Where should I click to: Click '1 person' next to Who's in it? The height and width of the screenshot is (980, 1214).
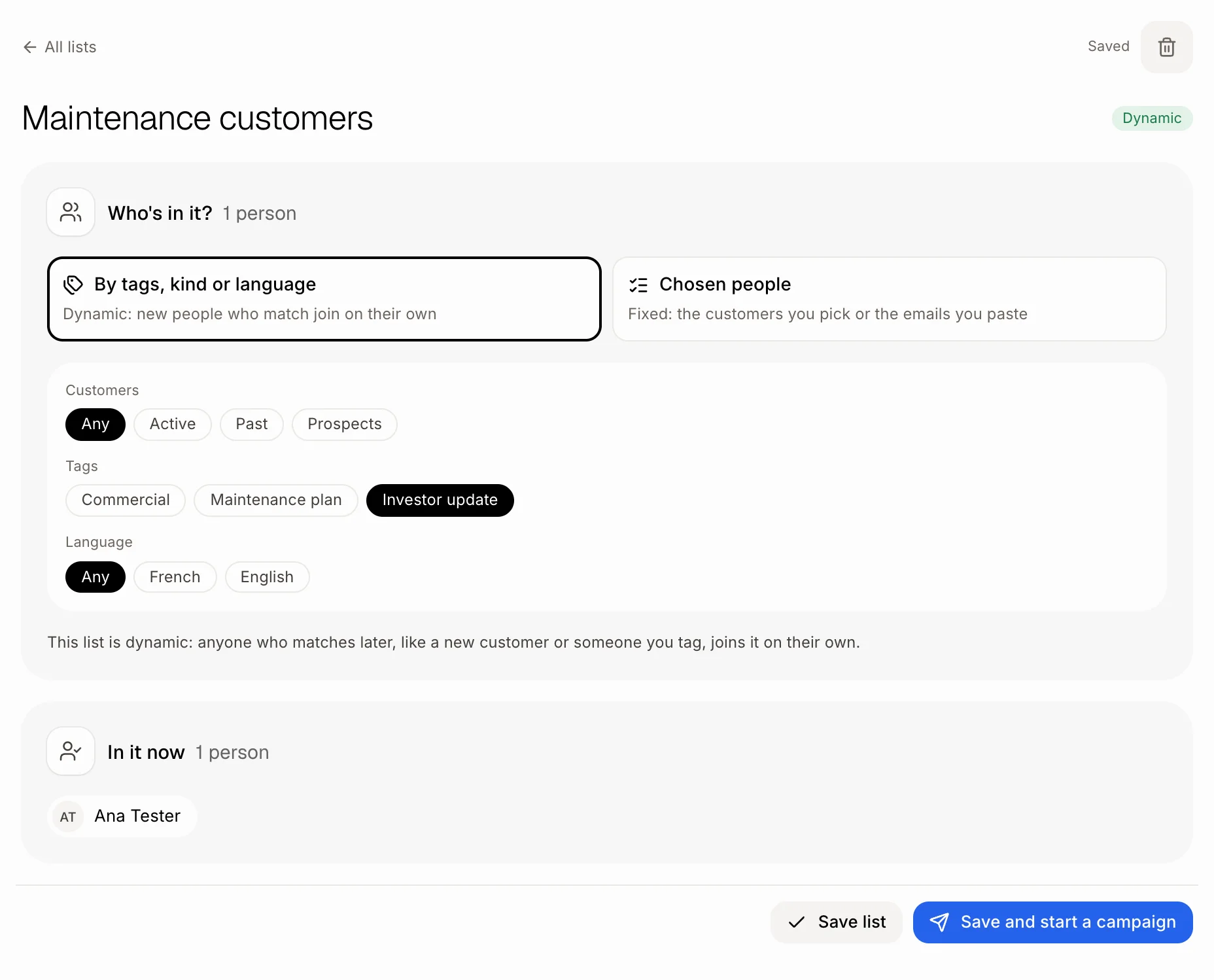260,213
